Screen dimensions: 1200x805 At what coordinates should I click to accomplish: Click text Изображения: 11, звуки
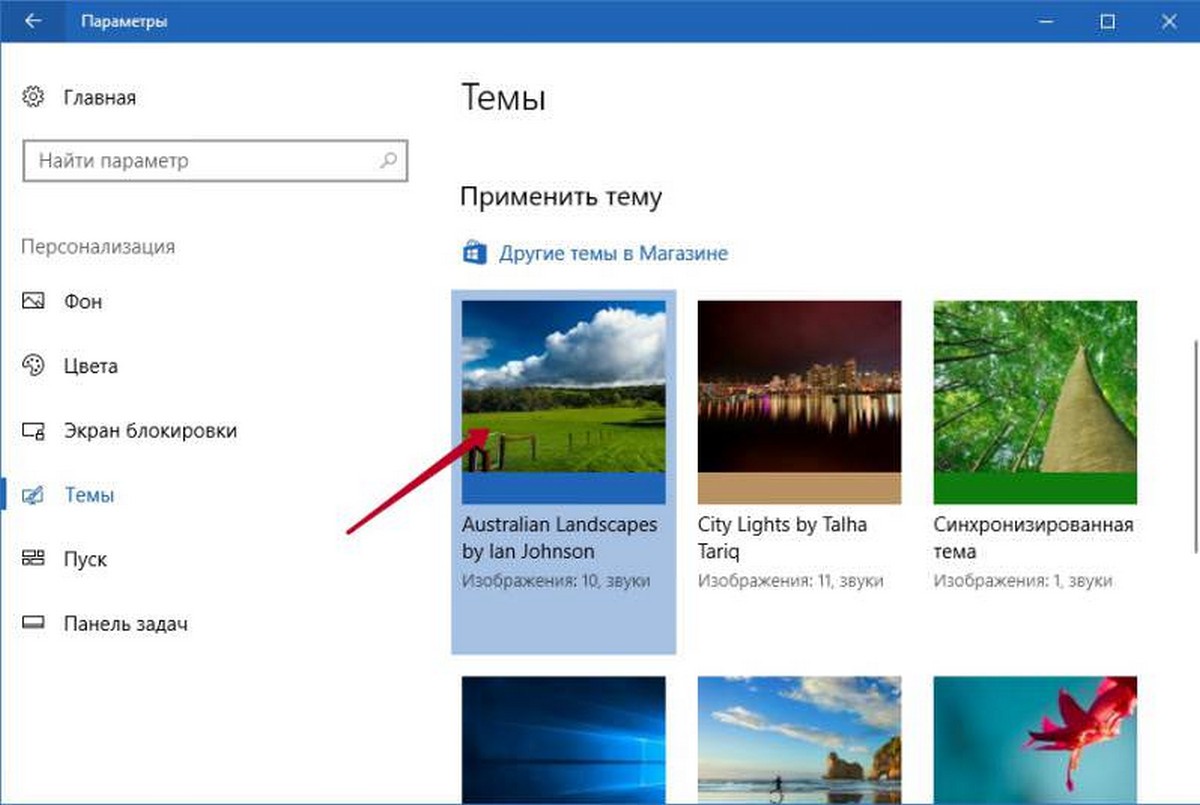792,581
